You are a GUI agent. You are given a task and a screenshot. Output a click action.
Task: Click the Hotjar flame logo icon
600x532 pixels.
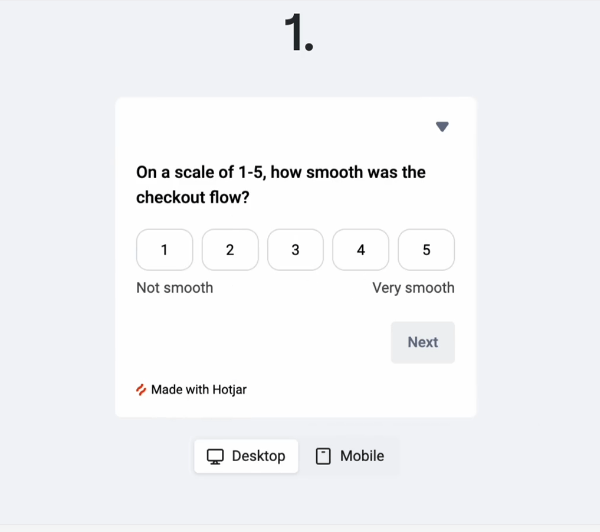141,390
